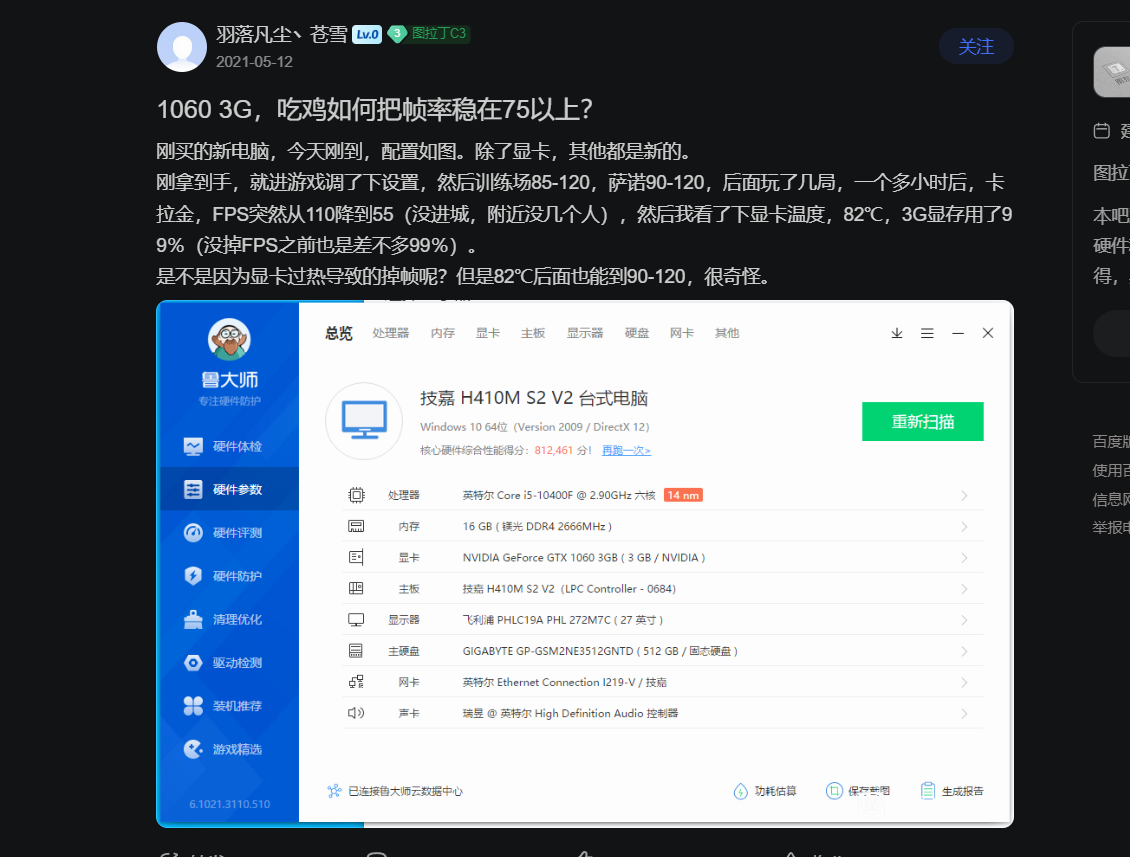This screenshot has width=1130, height=857.
Task: Click the post date 2021-05-12
Action: 254,62
